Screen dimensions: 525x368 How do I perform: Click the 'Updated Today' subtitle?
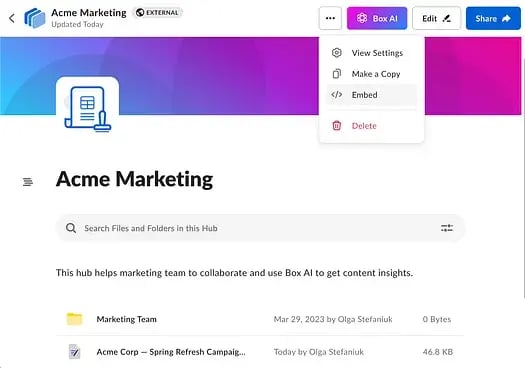tap(77, 24)
